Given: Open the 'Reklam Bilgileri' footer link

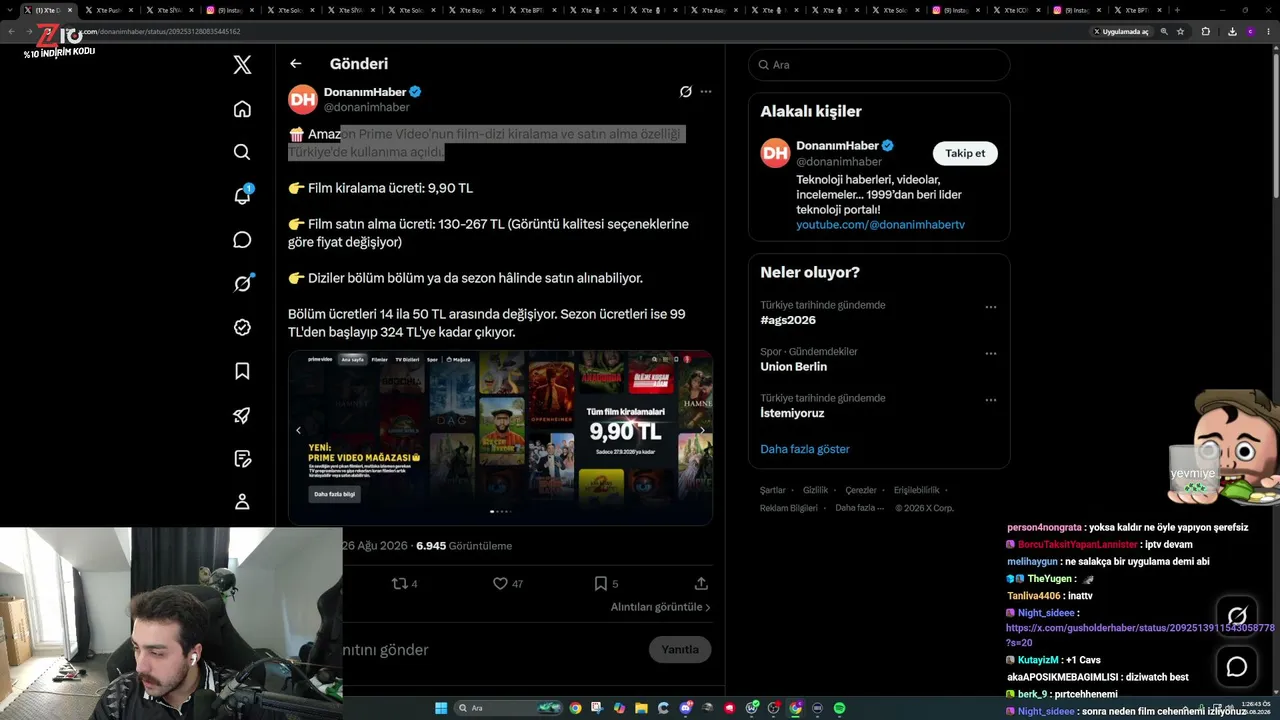Looking at the screenshot, I should coord(789,508).
